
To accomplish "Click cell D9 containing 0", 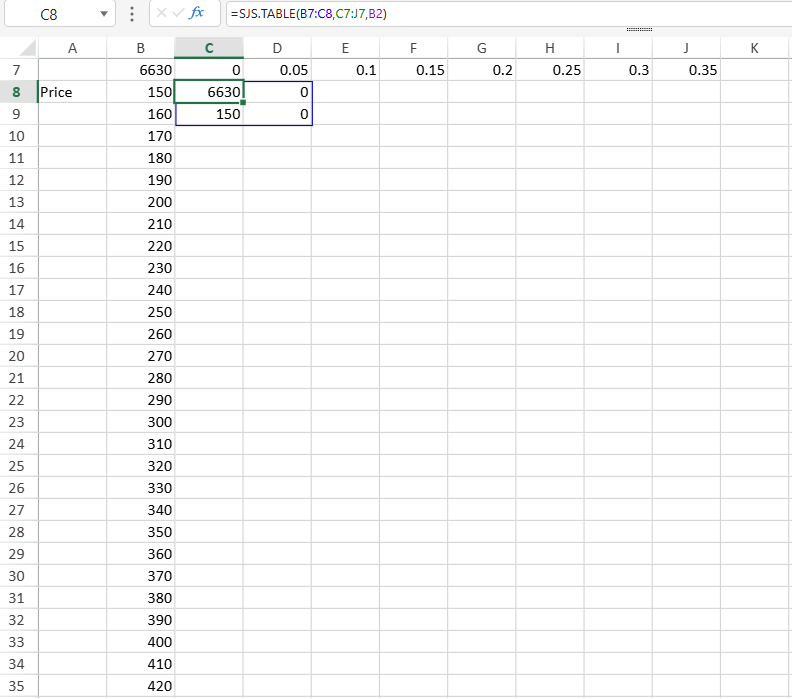I will 277,114.
